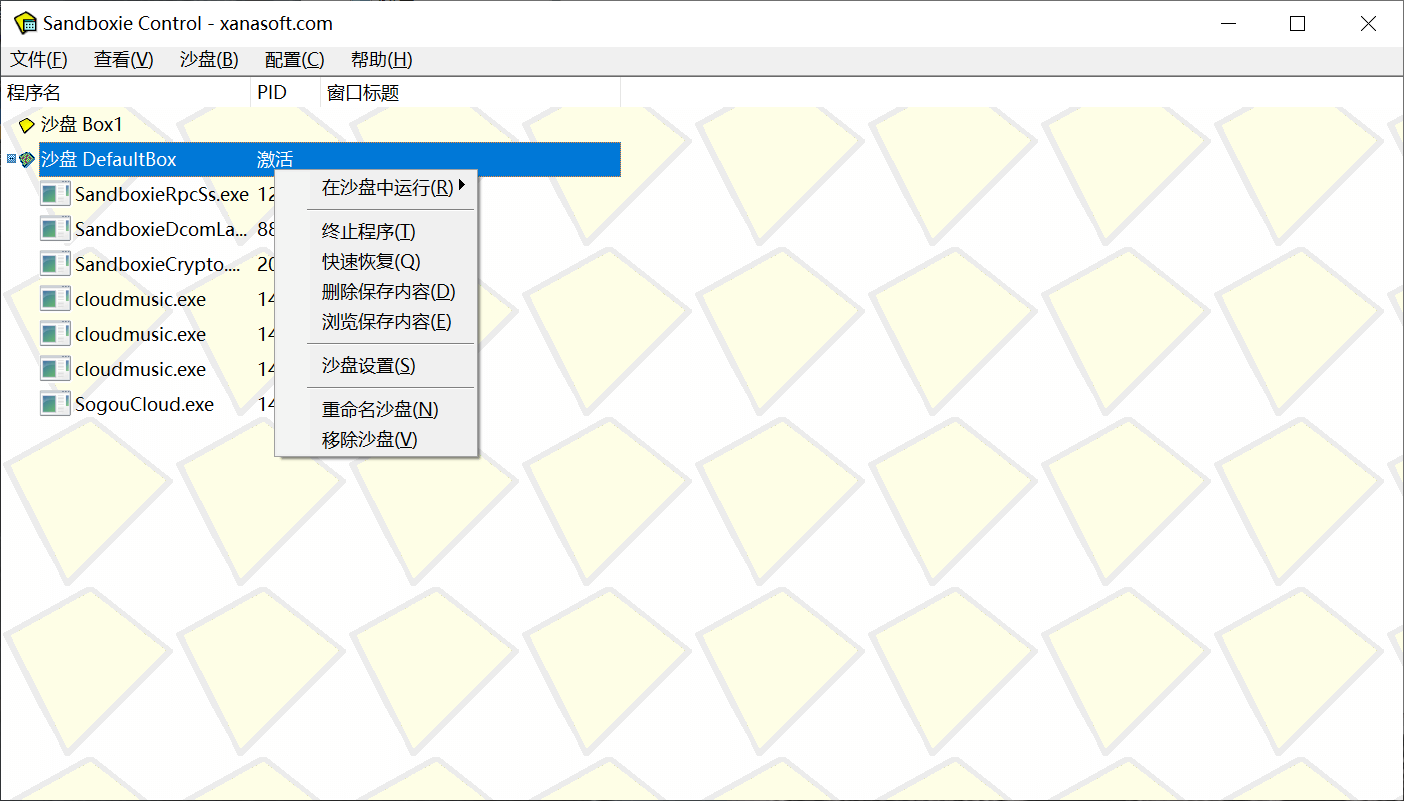Choose 移除沙盘 in the context menu

tap(369, 440)
